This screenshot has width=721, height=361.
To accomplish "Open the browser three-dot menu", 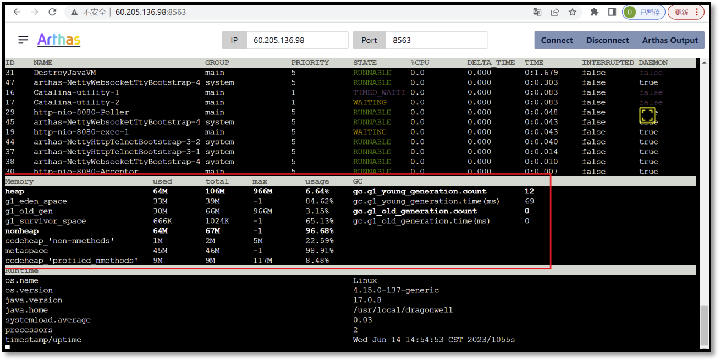I will click(x=697, y=12).
